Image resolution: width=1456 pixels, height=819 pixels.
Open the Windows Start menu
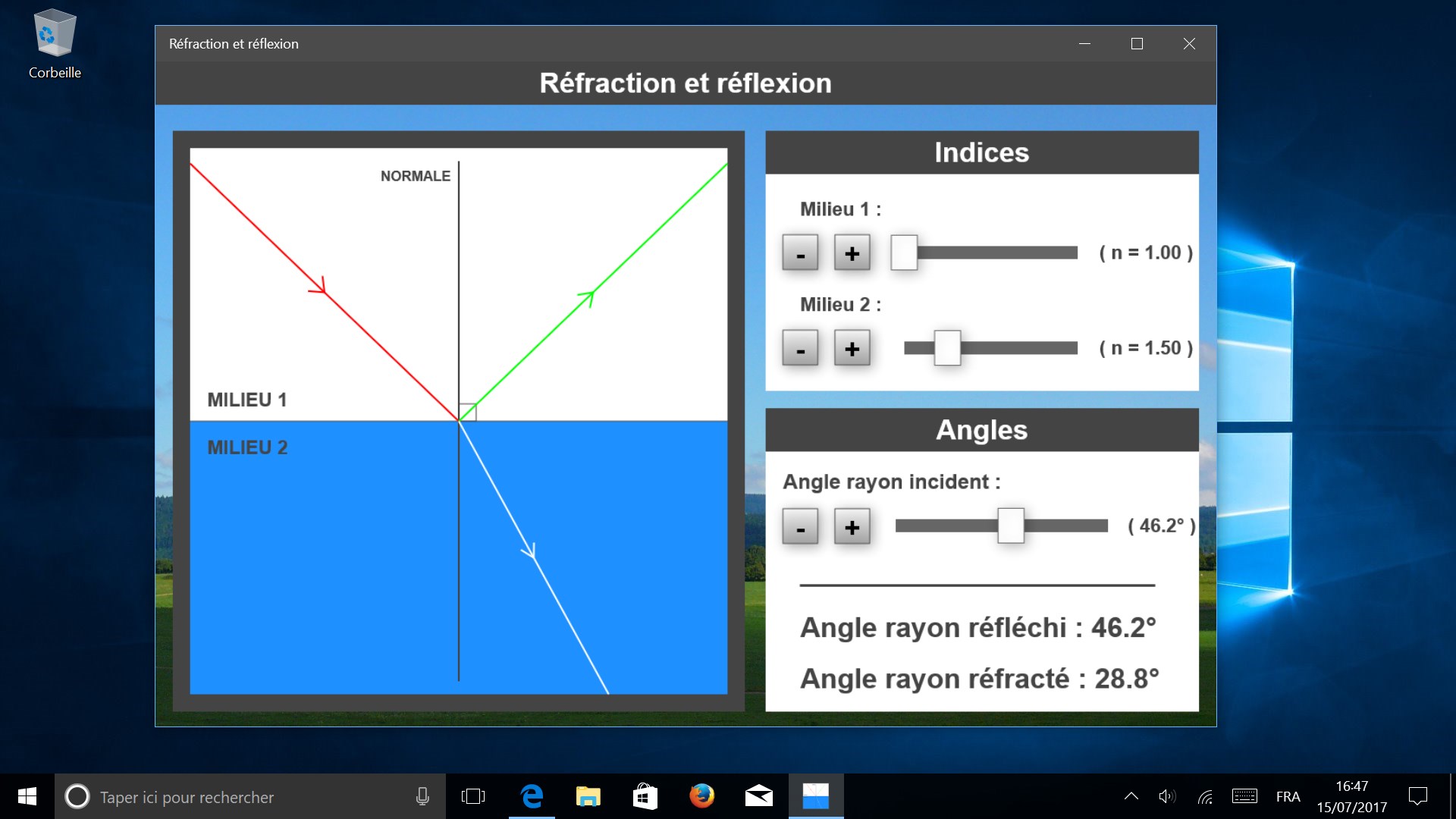pyautogui.click(x=27, y=796)
